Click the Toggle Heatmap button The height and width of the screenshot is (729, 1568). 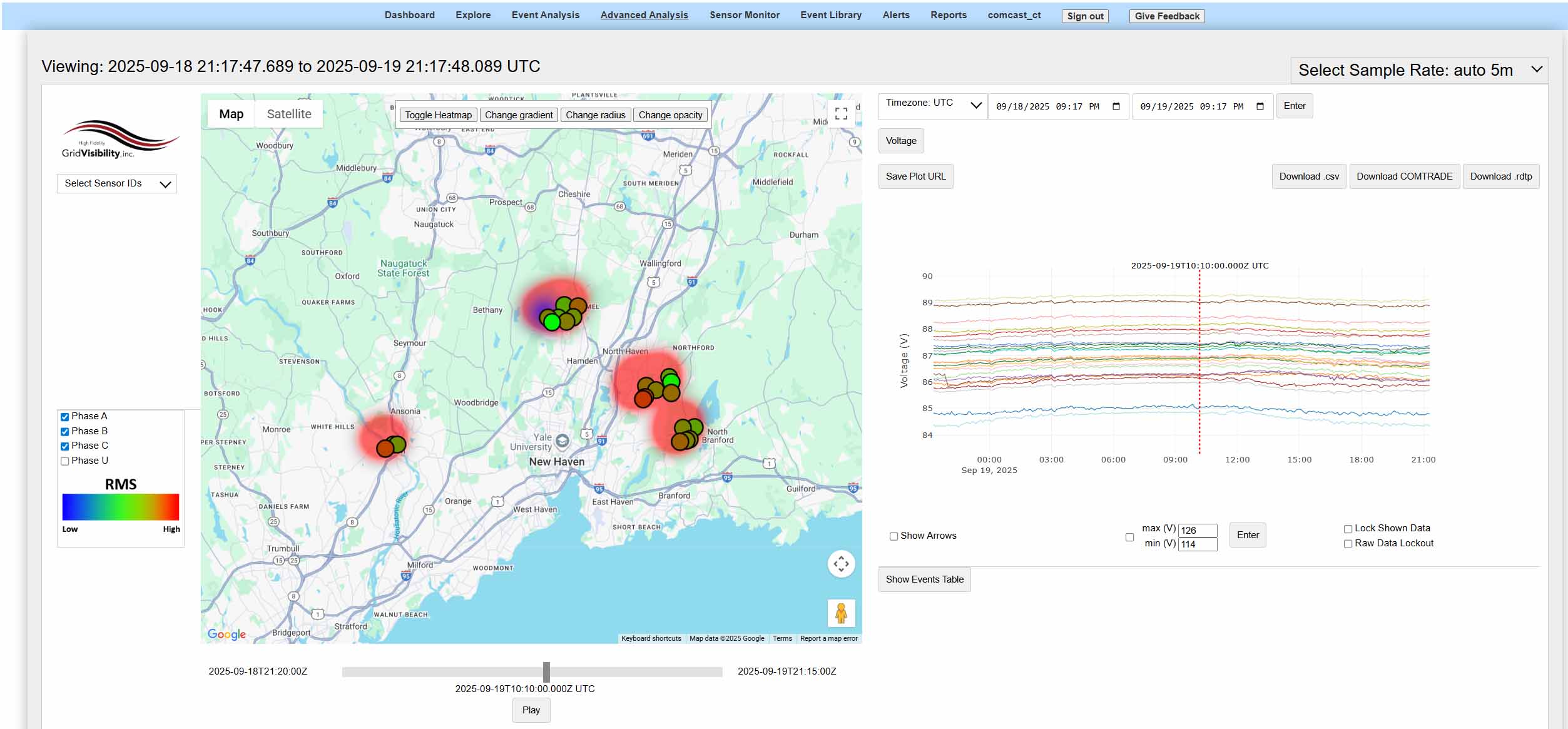[438, 115]
